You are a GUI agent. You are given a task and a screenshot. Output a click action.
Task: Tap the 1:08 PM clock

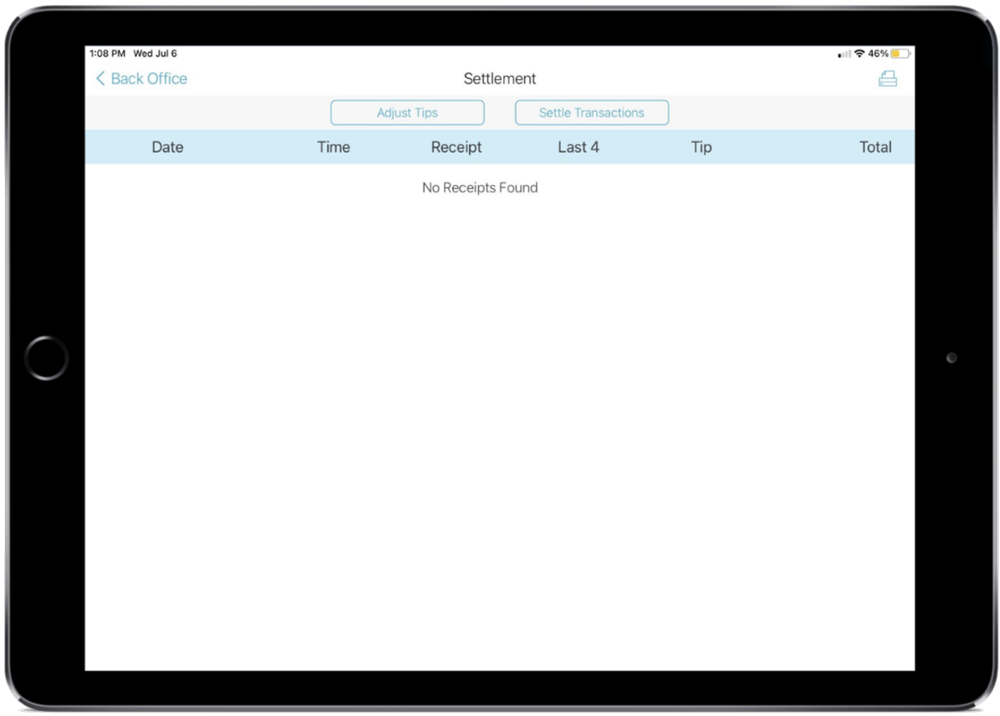coord(107,54)
